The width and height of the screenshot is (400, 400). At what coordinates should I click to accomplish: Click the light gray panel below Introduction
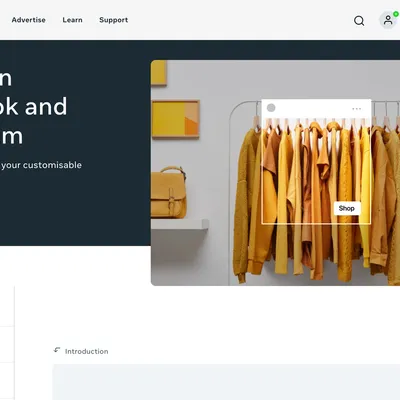[227, 382]
